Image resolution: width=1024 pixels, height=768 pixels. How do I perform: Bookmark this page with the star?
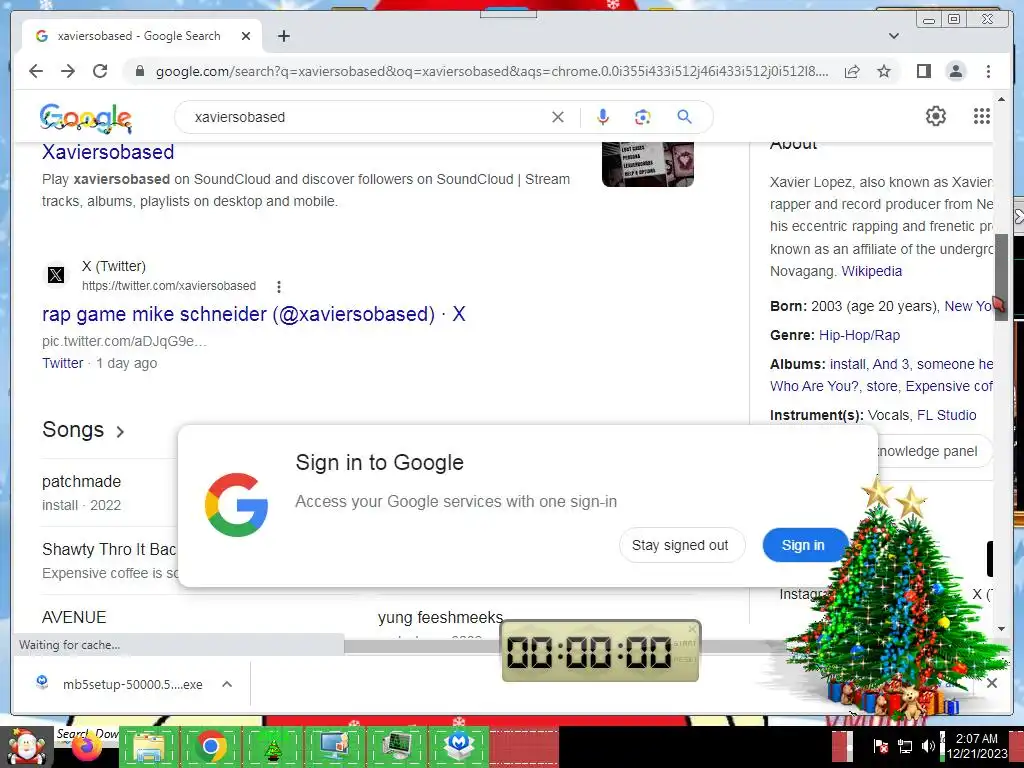coord(884,71)
